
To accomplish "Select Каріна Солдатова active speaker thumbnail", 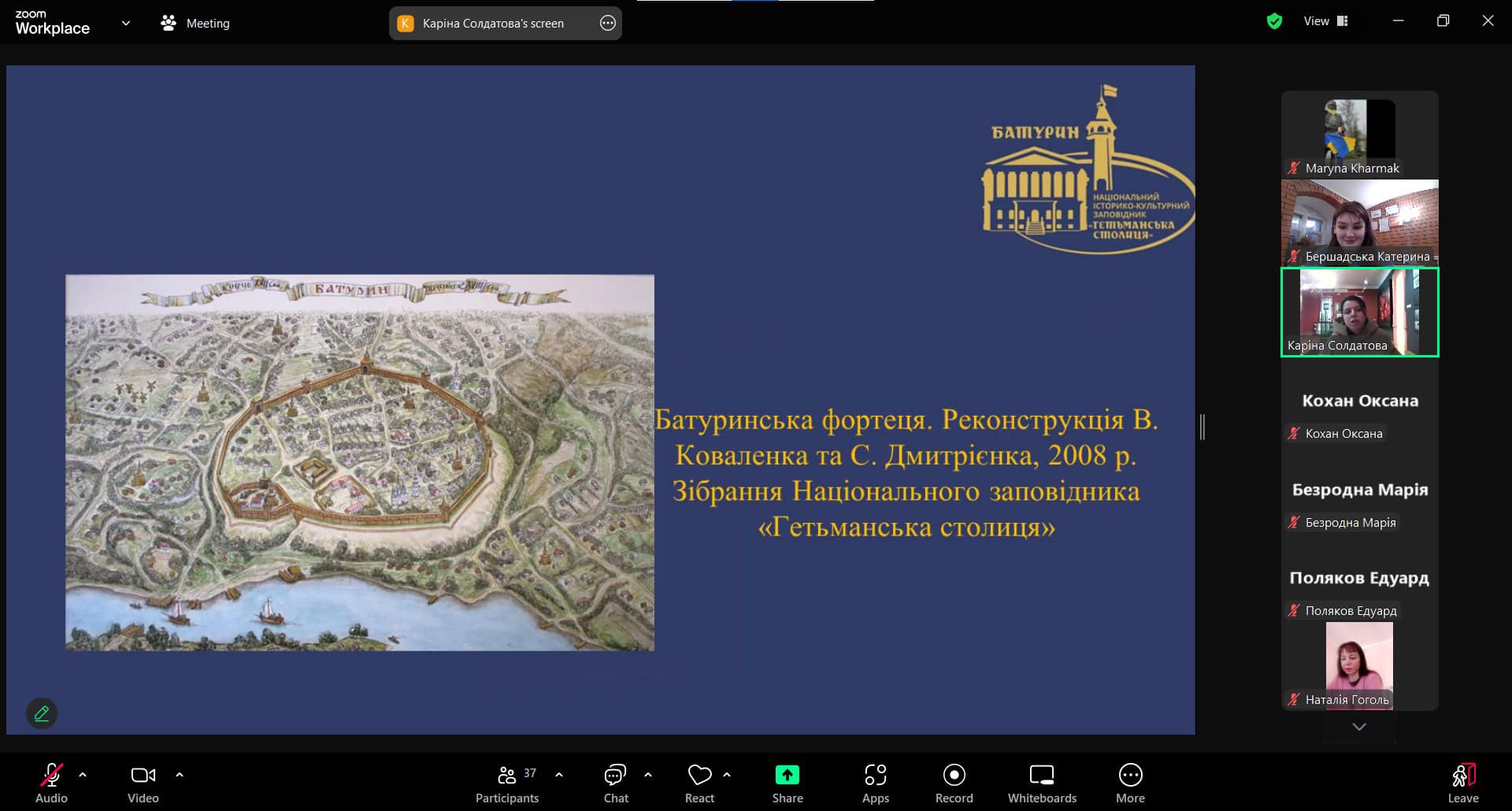I will pos(1360,312).
